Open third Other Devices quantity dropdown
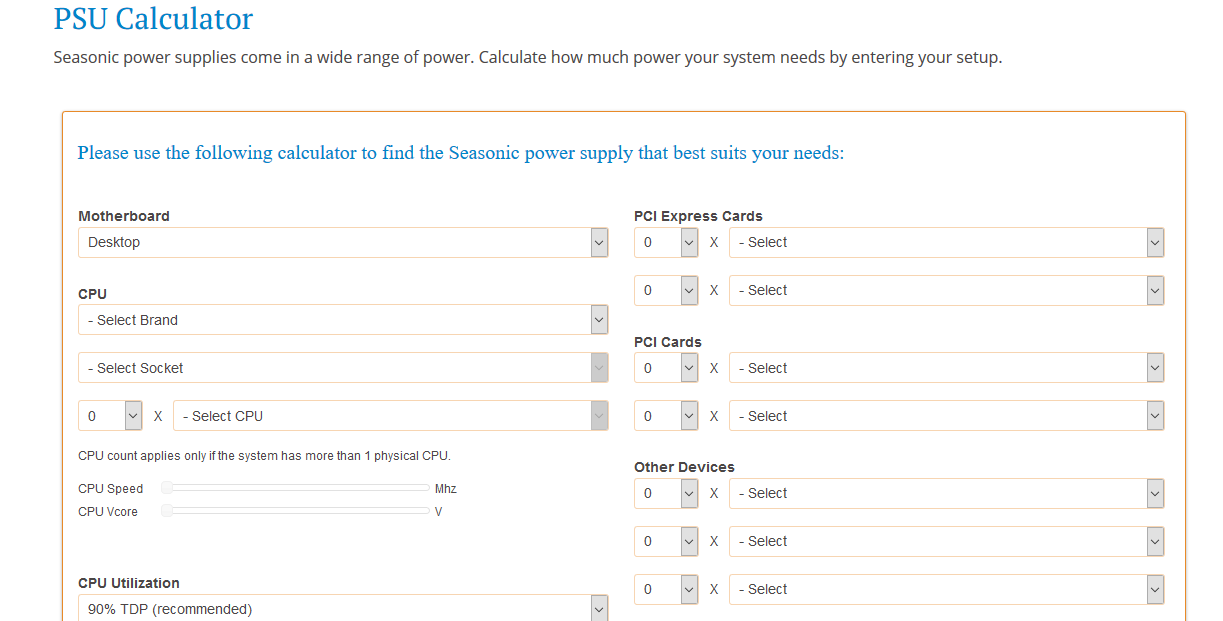Screen dimensions: 1223x621 pyautogui.click(x=666, y=589)
